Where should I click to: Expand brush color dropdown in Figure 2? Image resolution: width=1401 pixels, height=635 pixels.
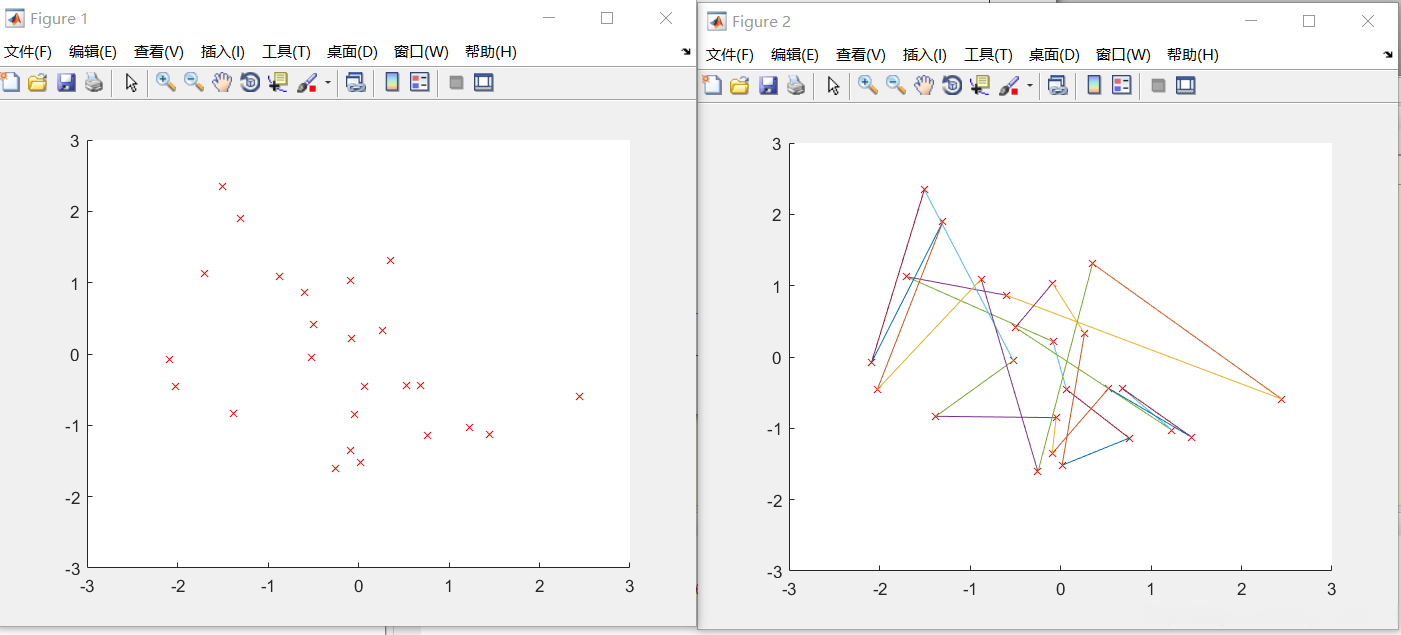tap(1030, 86)
